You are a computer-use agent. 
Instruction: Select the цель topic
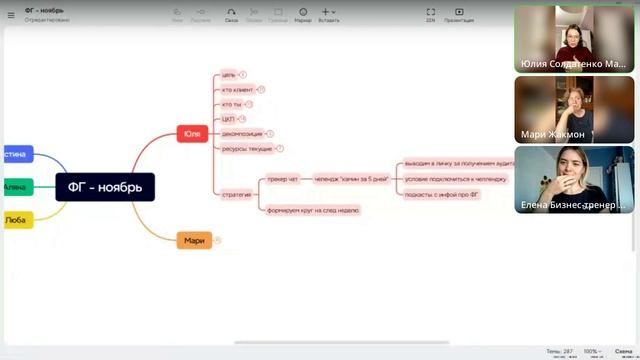(229, 75)
